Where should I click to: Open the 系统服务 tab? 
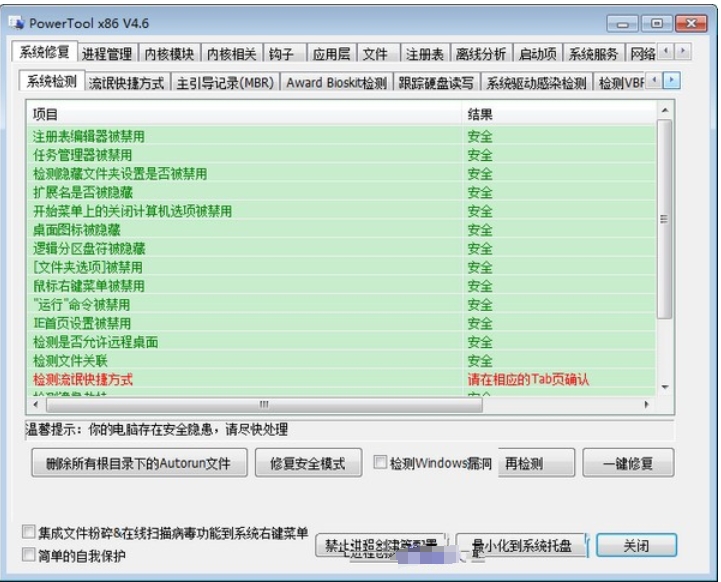[593, 54]
